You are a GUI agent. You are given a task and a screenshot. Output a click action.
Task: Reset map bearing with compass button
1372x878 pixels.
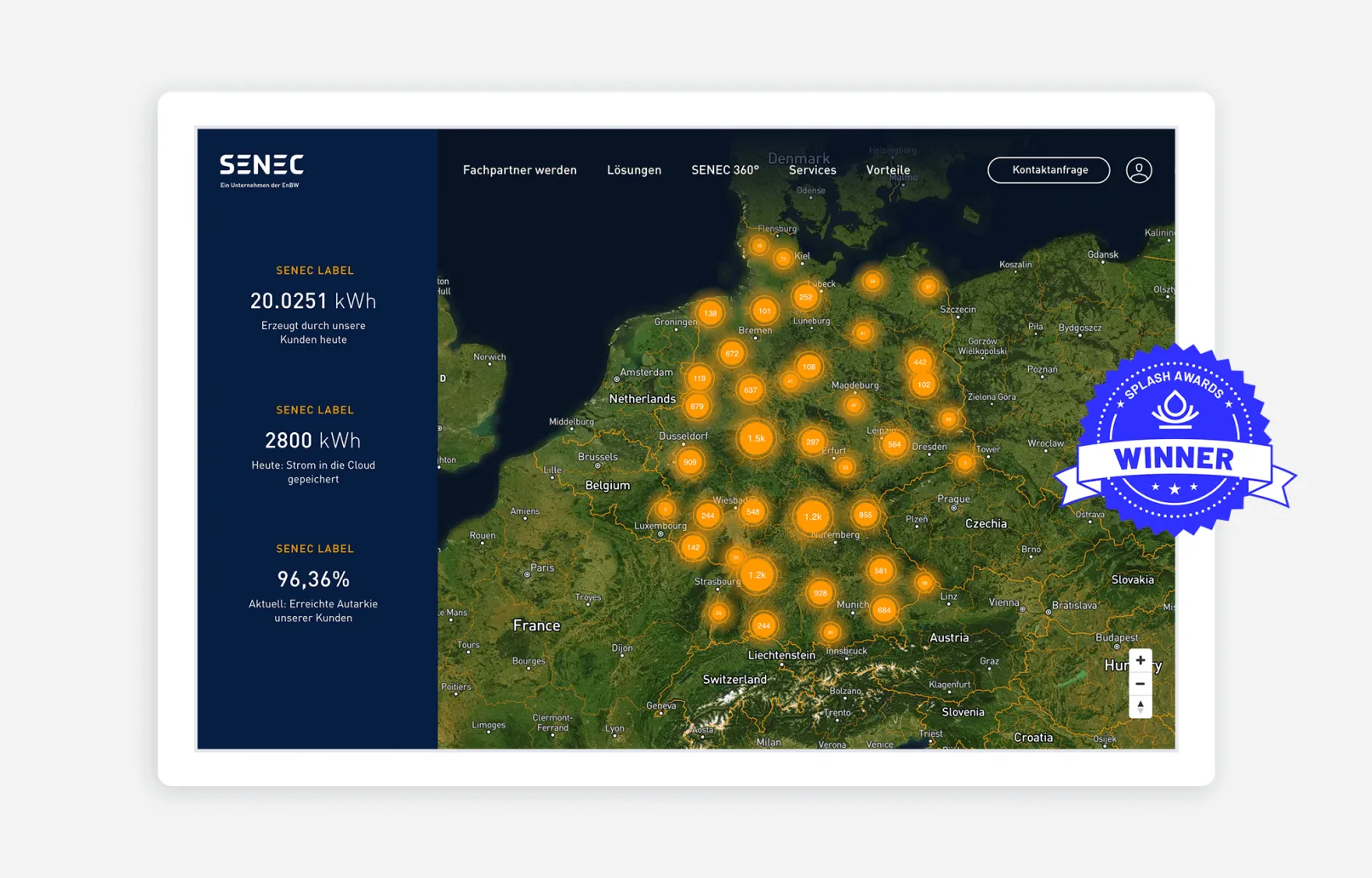pos(1140,707)
